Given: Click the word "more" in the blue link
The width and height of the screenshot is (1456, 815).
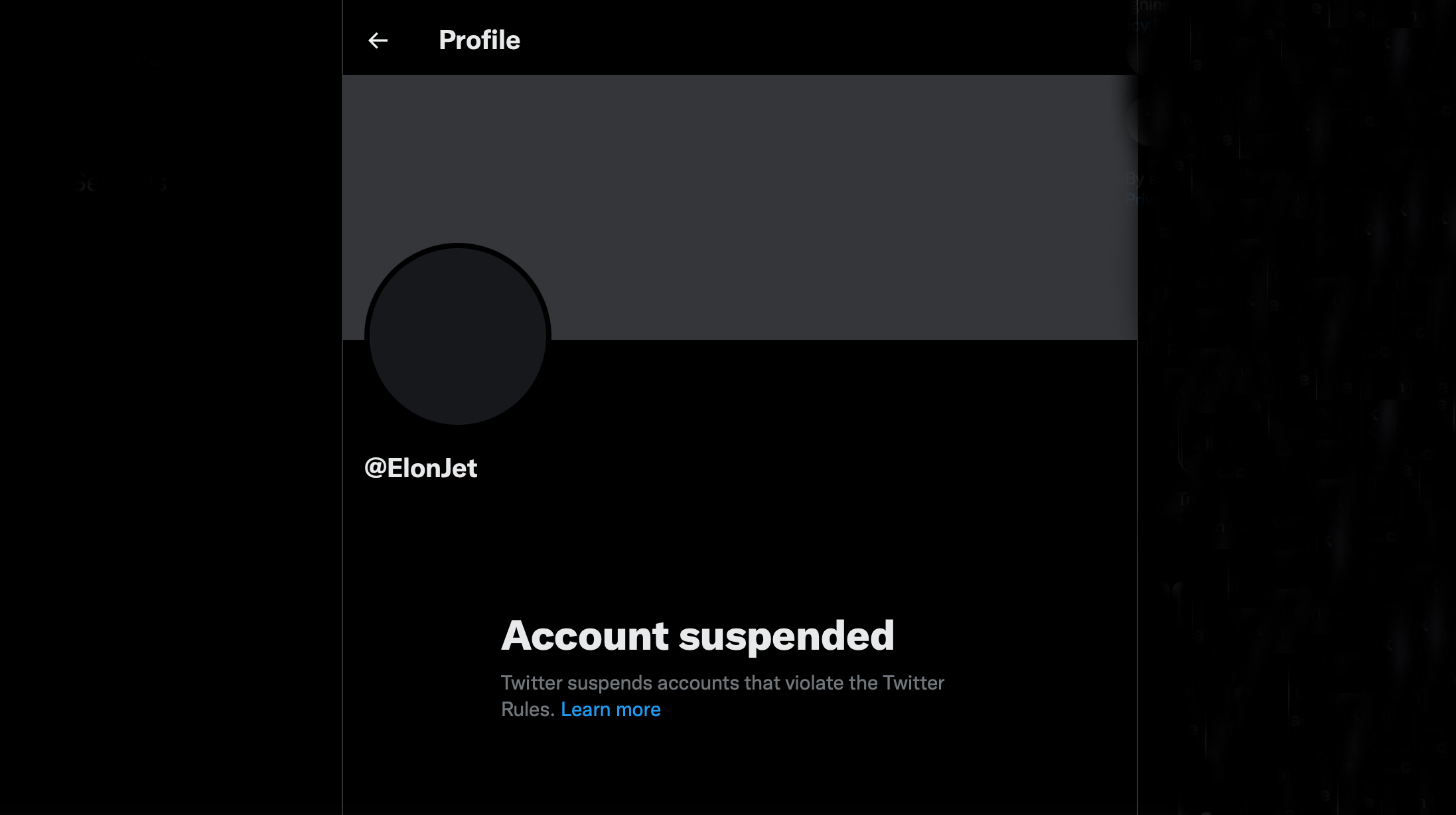Looking at the screenshot, I should (638, 709).
